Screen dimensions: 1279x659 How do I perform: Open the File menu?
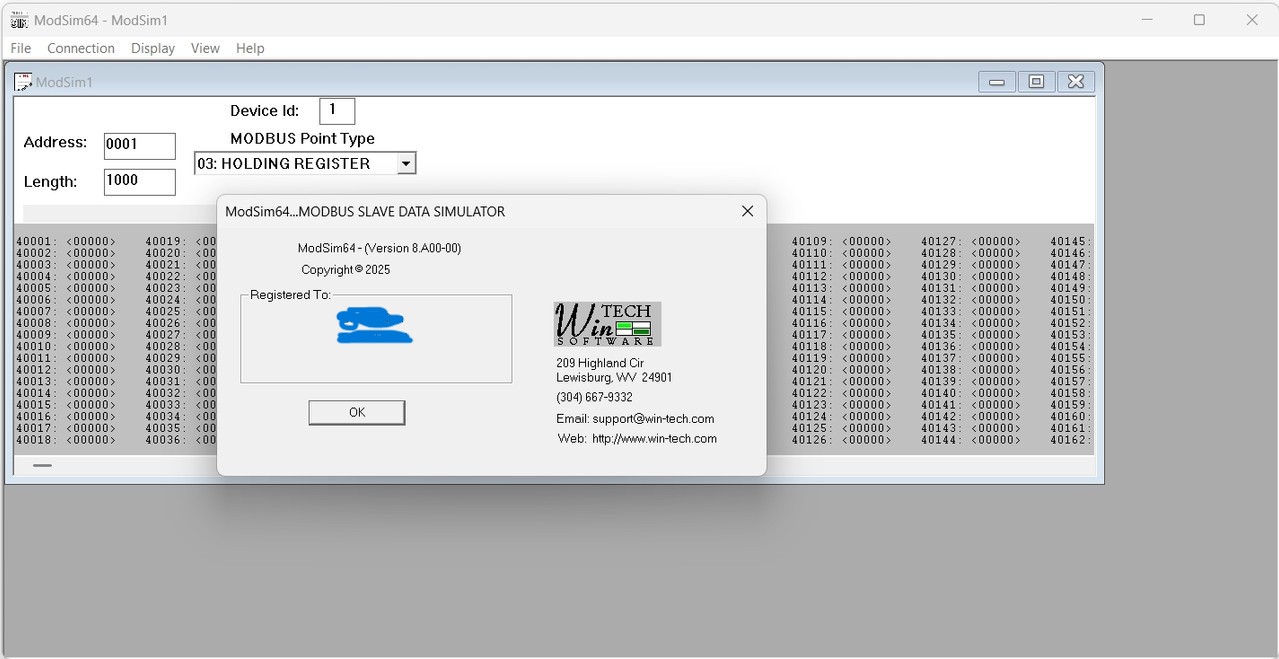click(x=21, y=48)
